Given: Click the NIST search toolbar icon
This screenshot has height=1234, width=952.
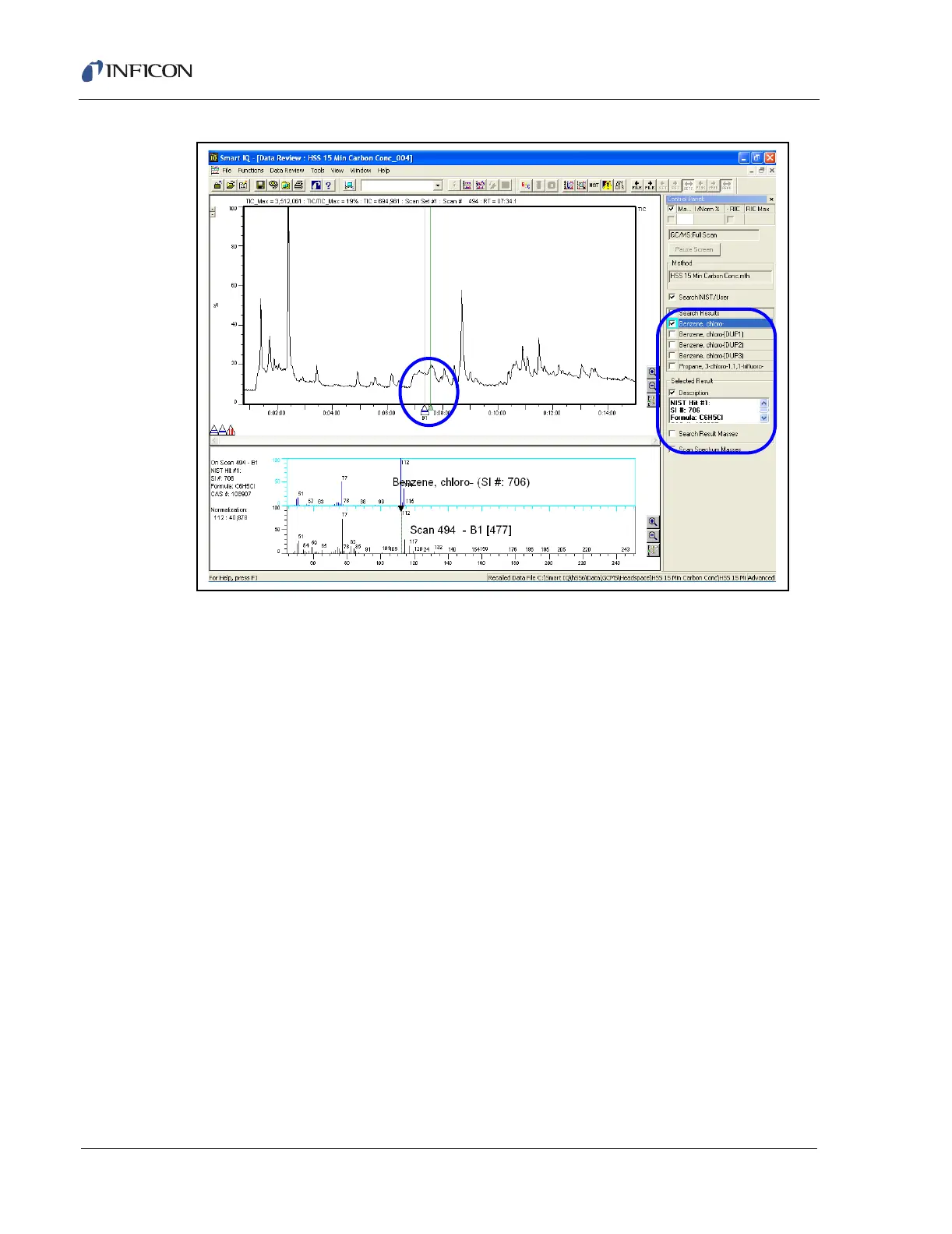Looking at the screenshot, I should (594, 185).
